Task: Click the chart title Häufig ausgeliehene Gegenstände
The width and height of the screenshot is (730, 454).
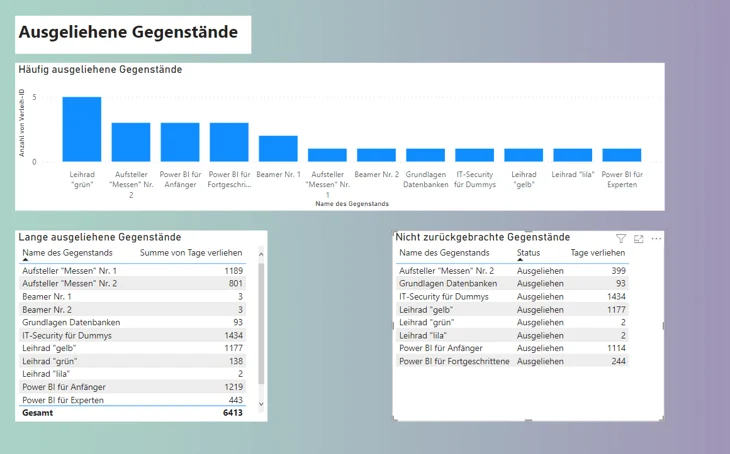Action: click(100, 69)
